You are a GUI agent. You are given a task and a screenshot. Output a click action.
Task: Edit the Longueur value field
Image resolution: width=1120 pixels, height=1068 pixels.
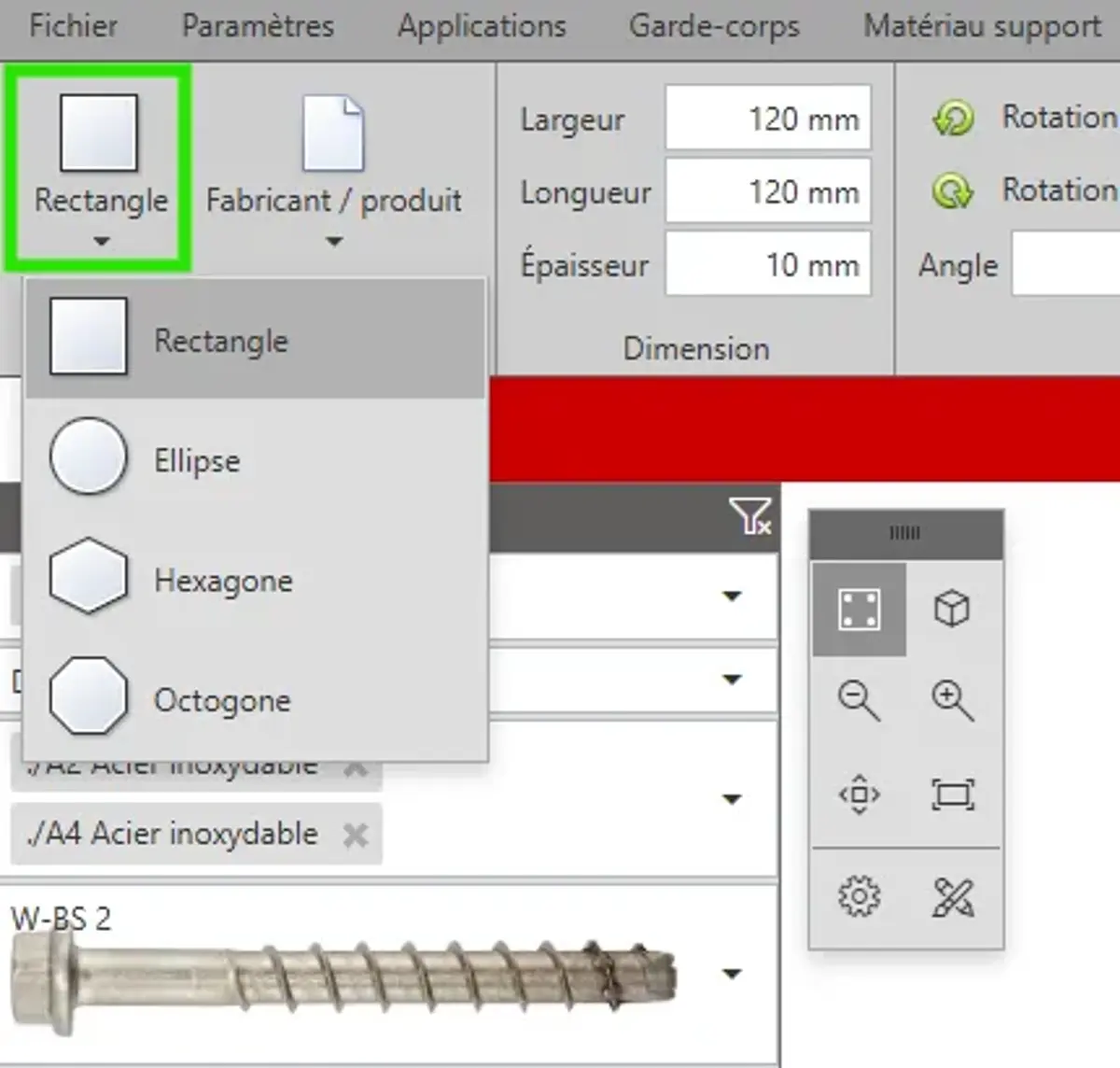tap(768, 191)
